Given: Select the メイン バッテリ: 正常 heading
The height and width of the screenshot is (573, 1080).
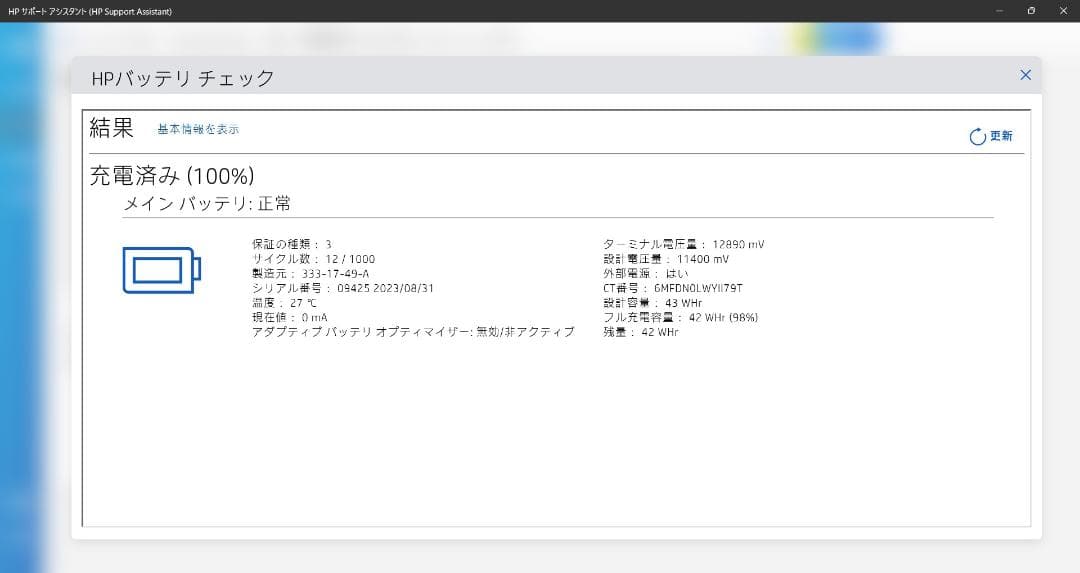Looking at the screenshot, I should tap(207, 203).
